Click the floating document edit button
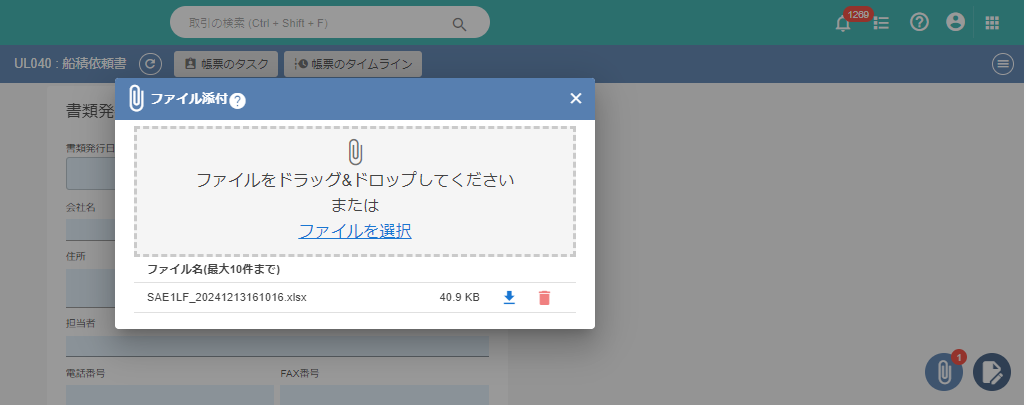 991,372
